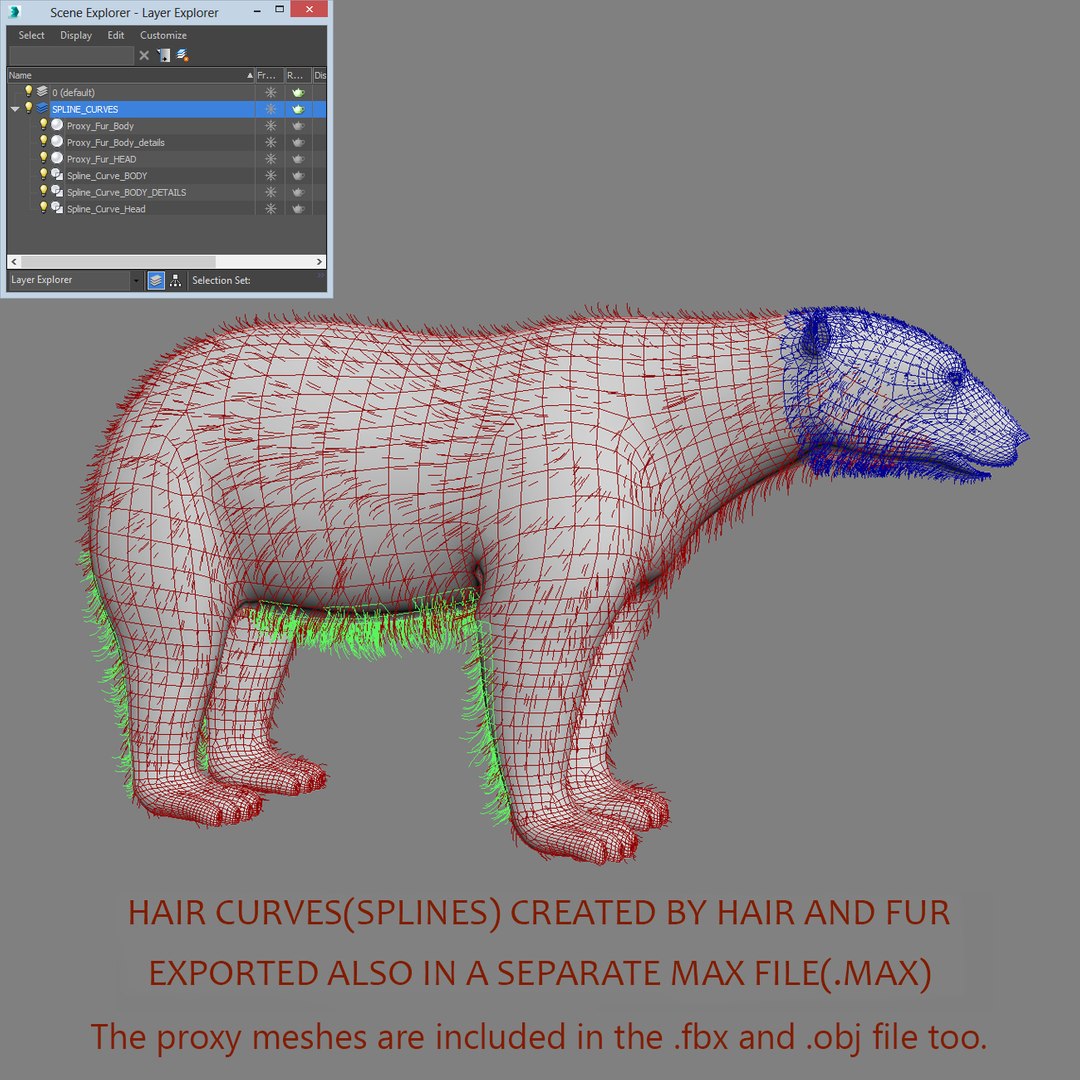Toggle freeze snowflake for Proxy_Fur_Body_details
This screenshot has height=1080, width=1080.
coord(271,142)
